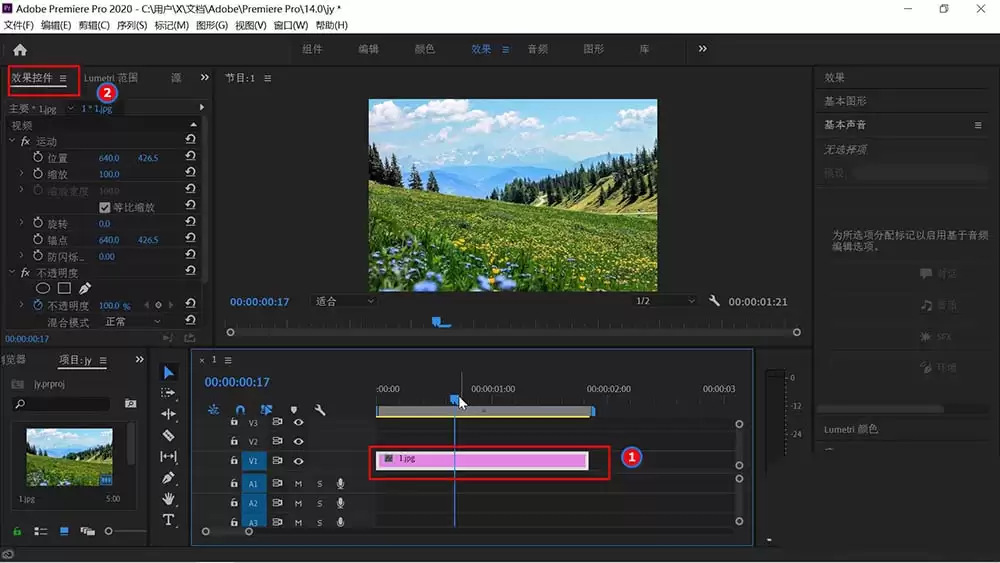Open the 适合 zoom level dropdown
Screen dimensions: 1000x563
[344, 301]
